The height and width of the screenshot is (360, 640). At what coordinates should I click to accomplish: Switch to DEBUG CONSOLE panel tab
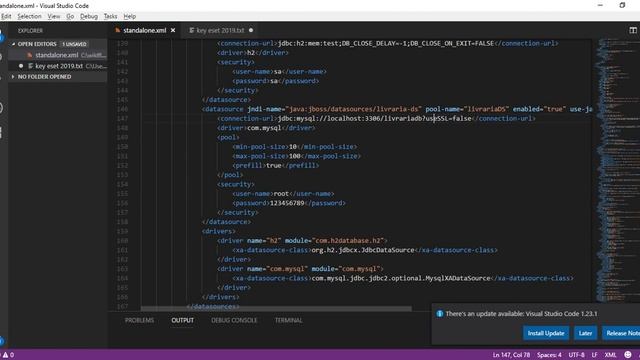point(234,320)
